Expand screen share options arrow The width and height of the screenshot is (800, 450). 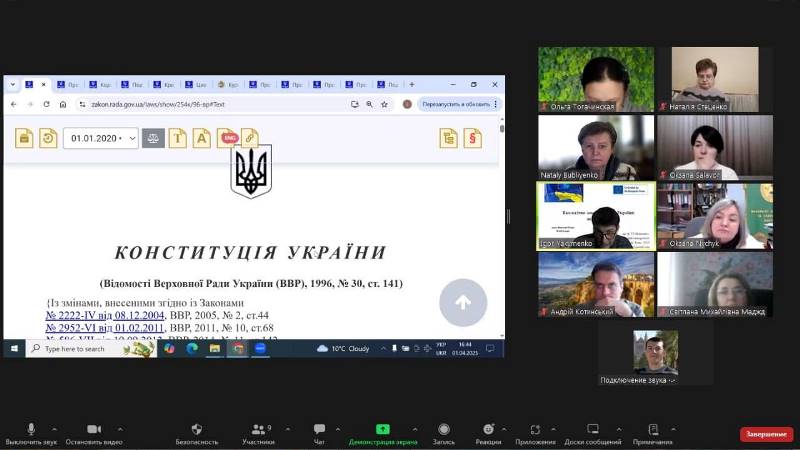point(415,429)
